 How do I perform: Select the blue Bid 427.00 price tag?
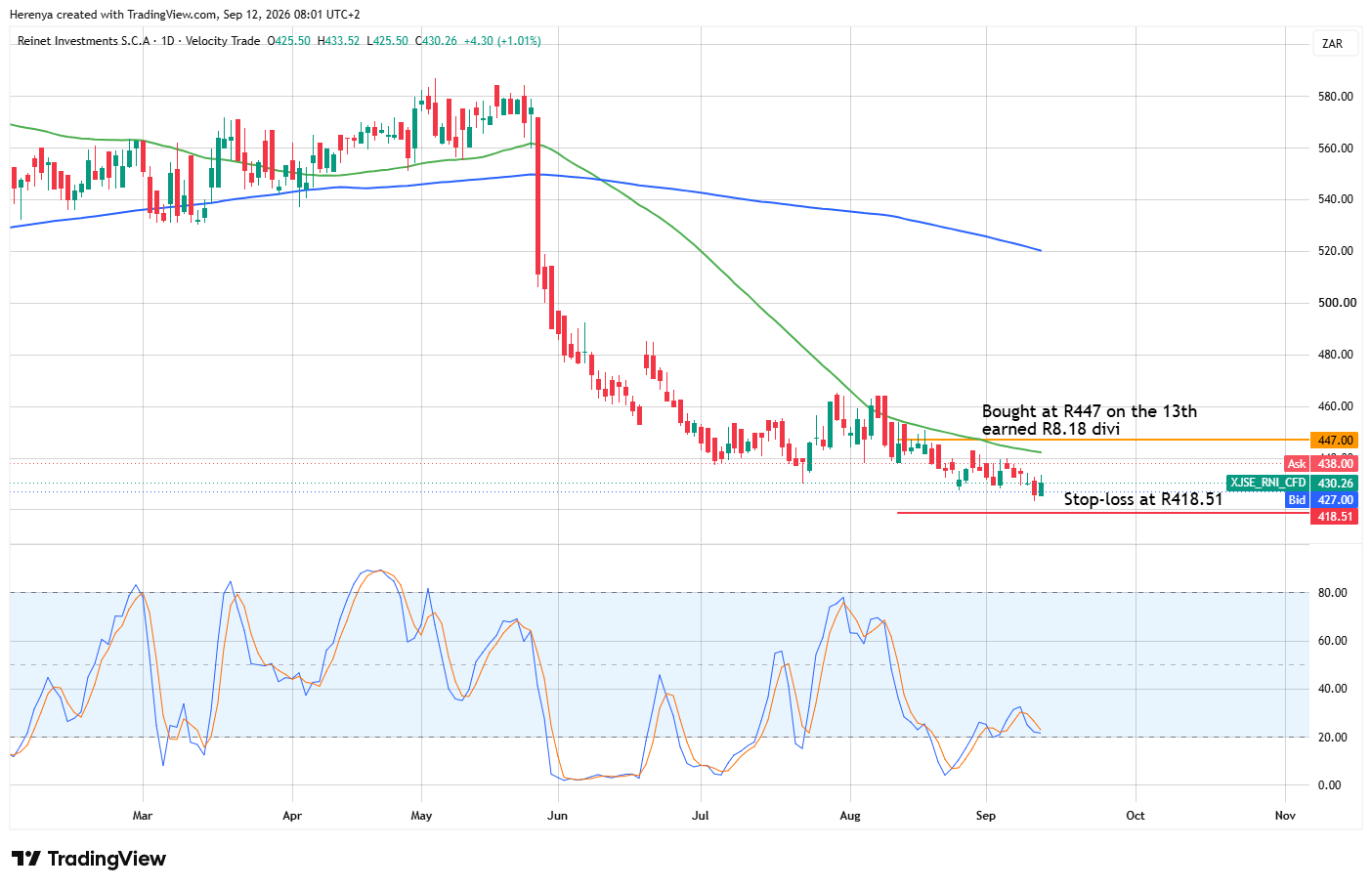(1321, 500)
